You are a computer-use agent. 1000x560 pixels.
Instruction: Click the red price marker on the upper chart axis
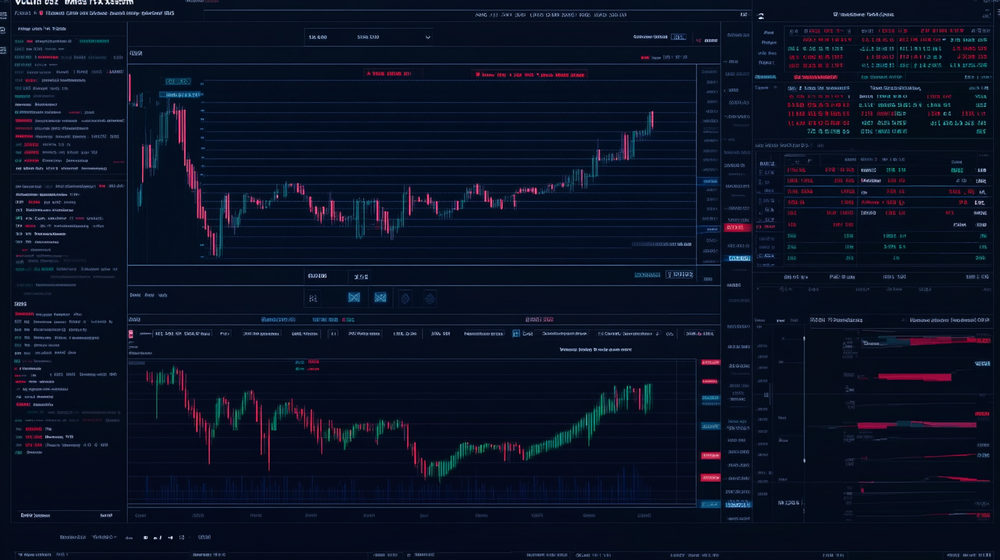[736, 228]
